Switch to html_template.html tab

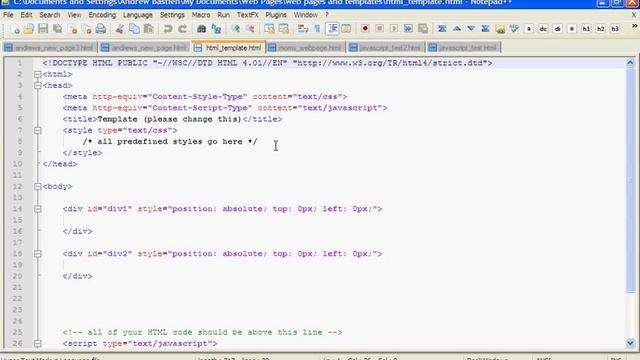[229, 47]
